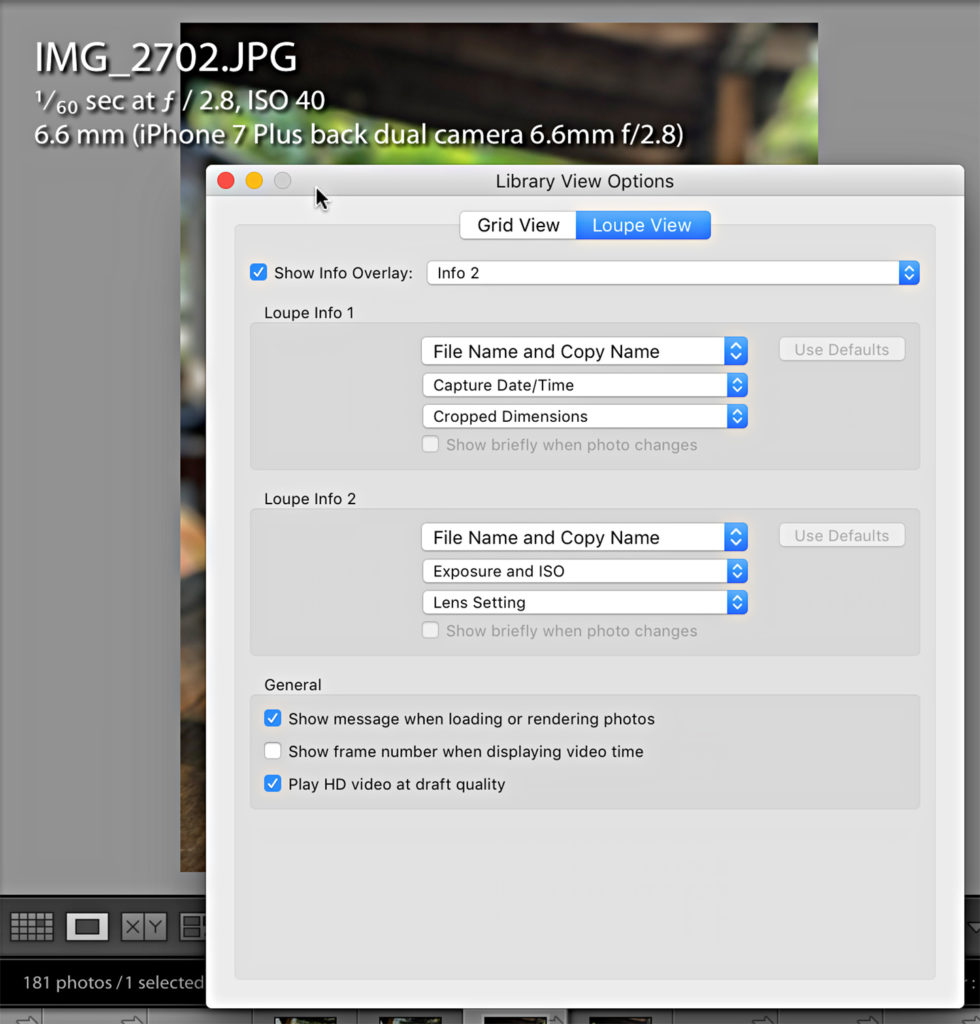
Task: Expand Loupe Info 2 Lens Setting dropdown
Action: [x=584, y=602]
